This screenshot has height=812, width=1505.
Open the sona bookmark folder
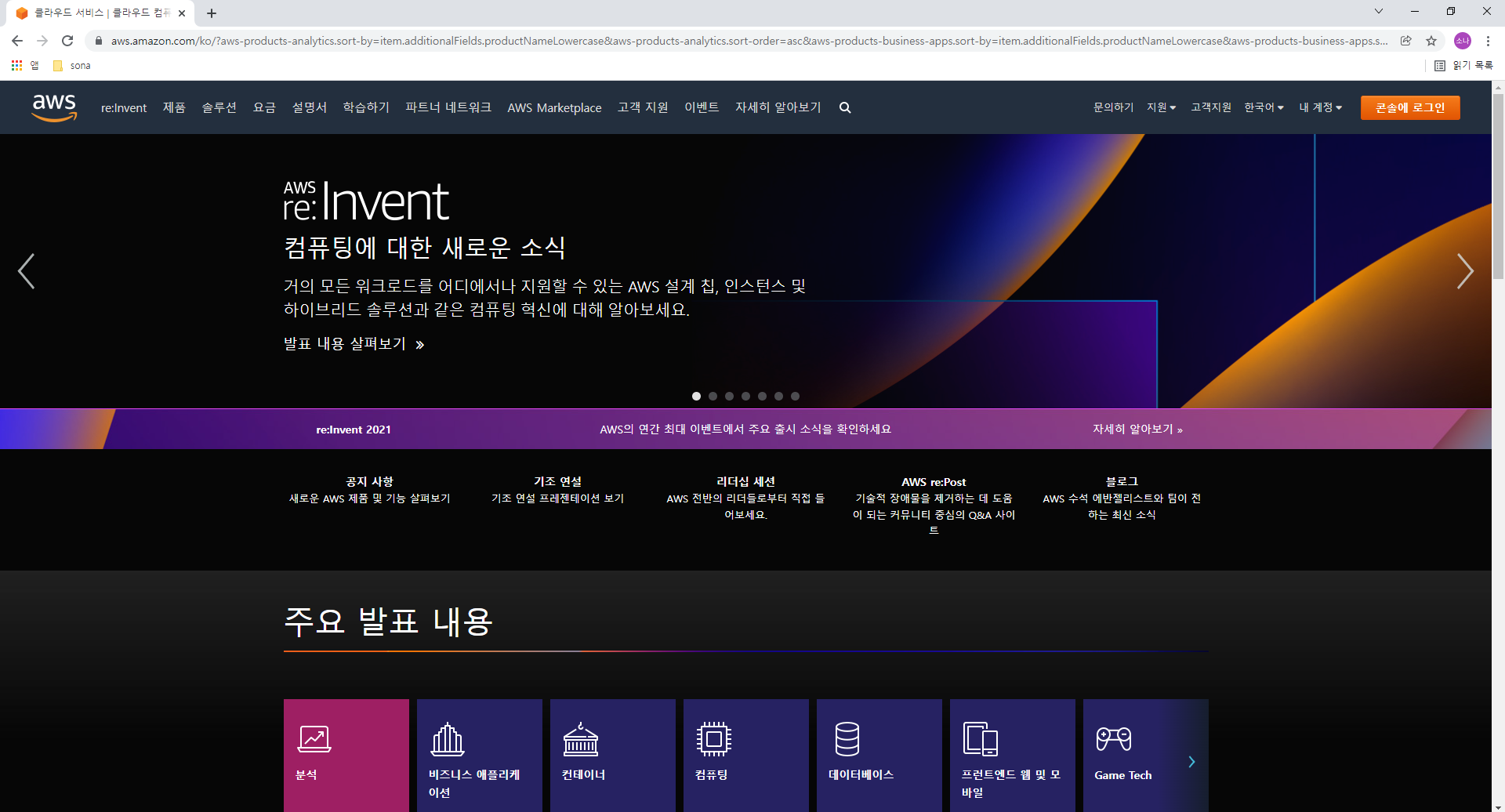tap(71, 66)
